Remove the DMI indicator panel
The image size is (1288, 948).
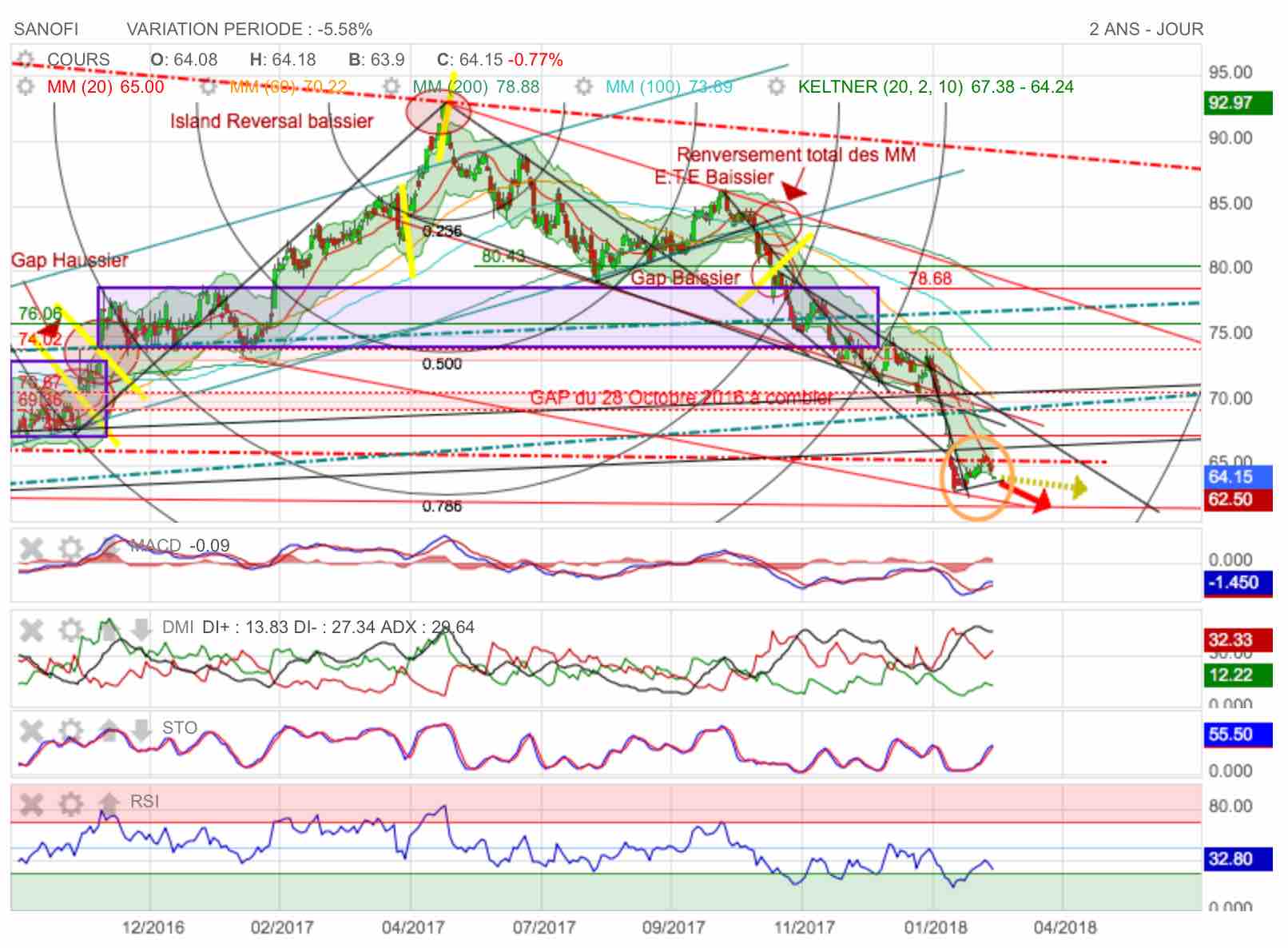(x=31, y=630)
